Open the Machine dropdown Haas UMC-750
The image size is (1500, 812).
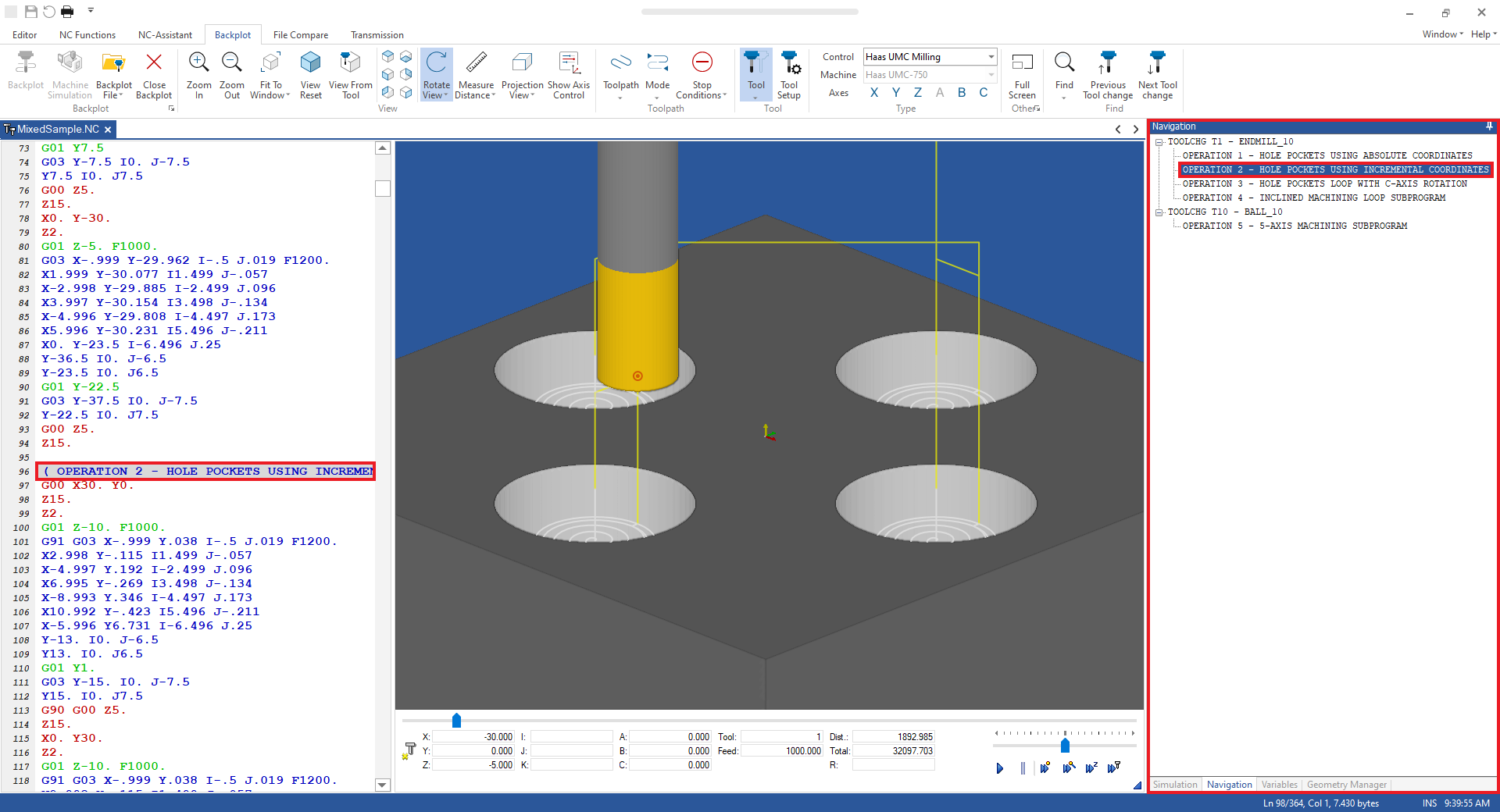pos(930,75)
